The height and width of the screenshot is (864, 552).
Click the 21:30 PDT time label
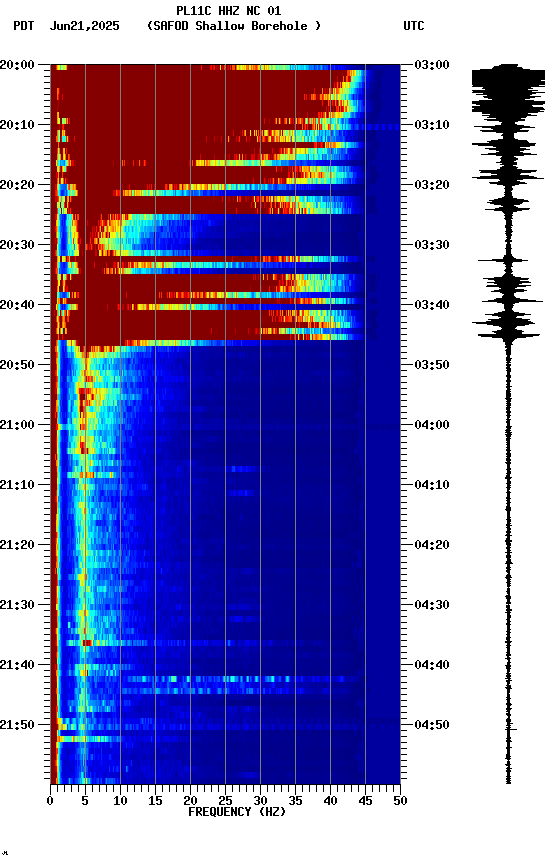click(17, 605)
